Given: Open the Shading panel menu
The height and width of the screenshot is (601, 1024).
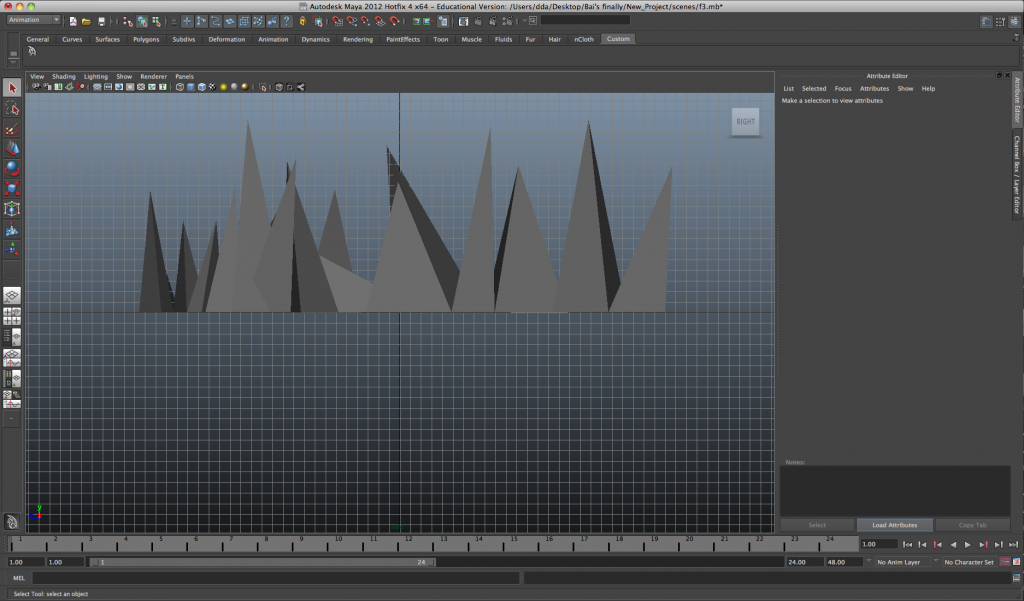Looking at the screenshot, I should click(64, 76).
